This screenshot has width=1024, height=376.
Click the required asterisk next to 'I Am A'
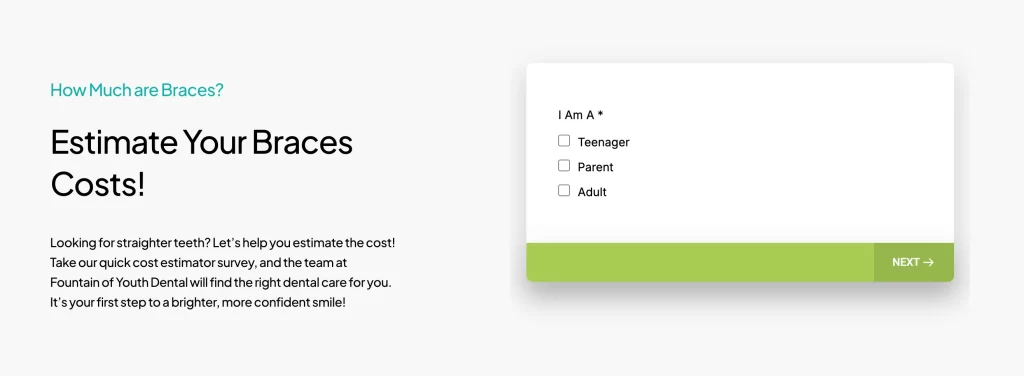click(x=600, y=114)
